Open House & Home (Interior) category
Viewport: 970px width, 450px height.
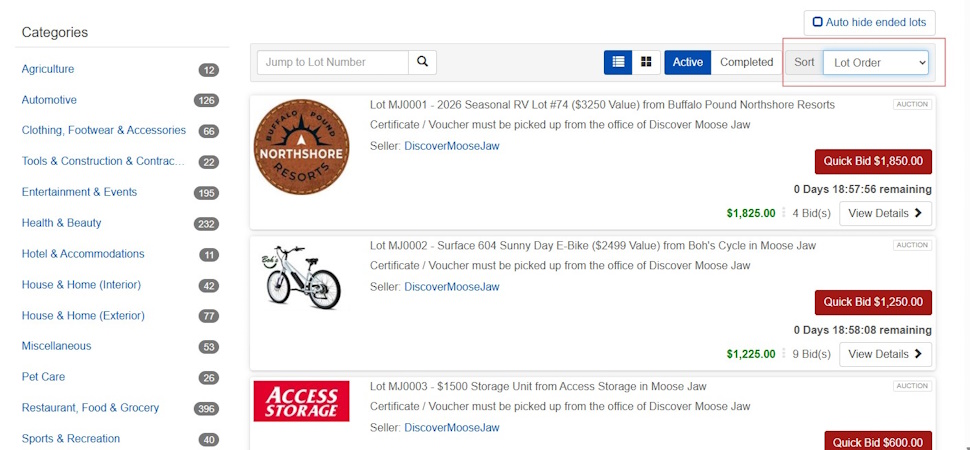click(x=81, y=285)
